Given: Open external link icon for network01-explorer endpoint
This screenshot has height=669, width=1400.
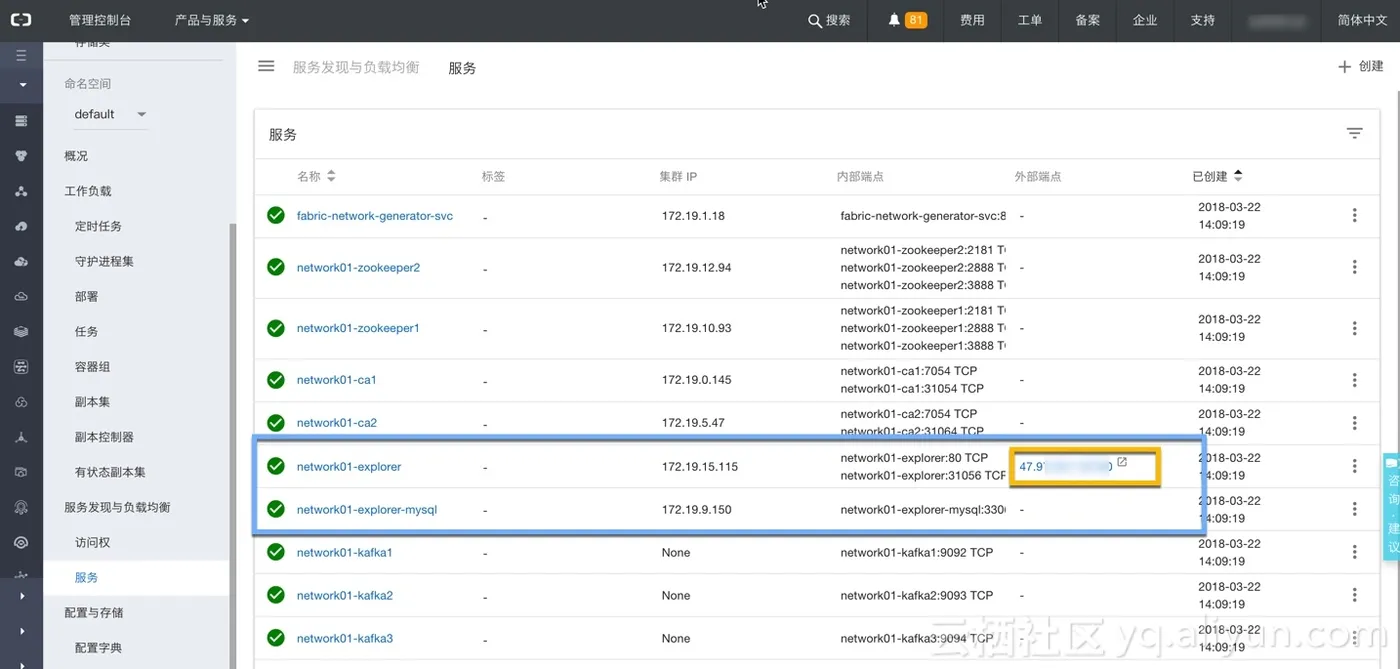Looking at the screenshot, I should pos(1122,462).
